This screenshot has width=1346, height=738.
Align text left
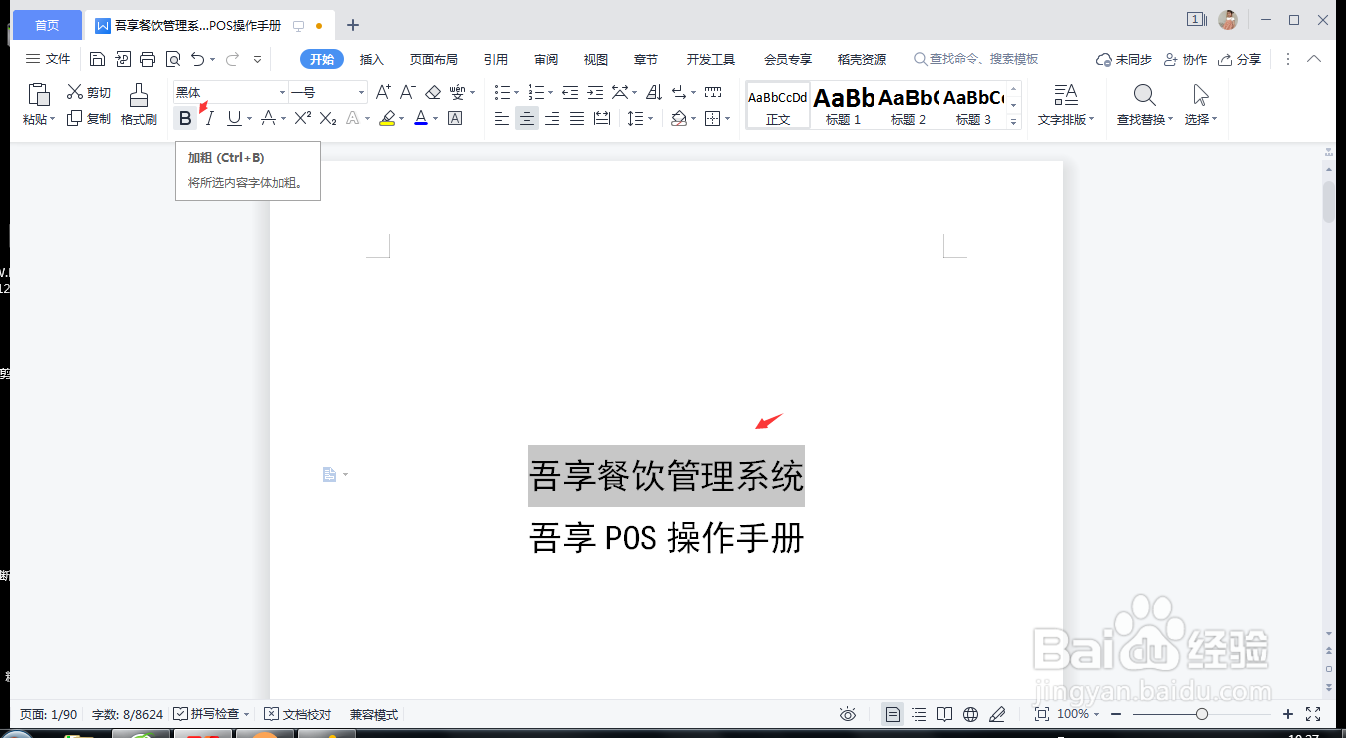point(502,119)
